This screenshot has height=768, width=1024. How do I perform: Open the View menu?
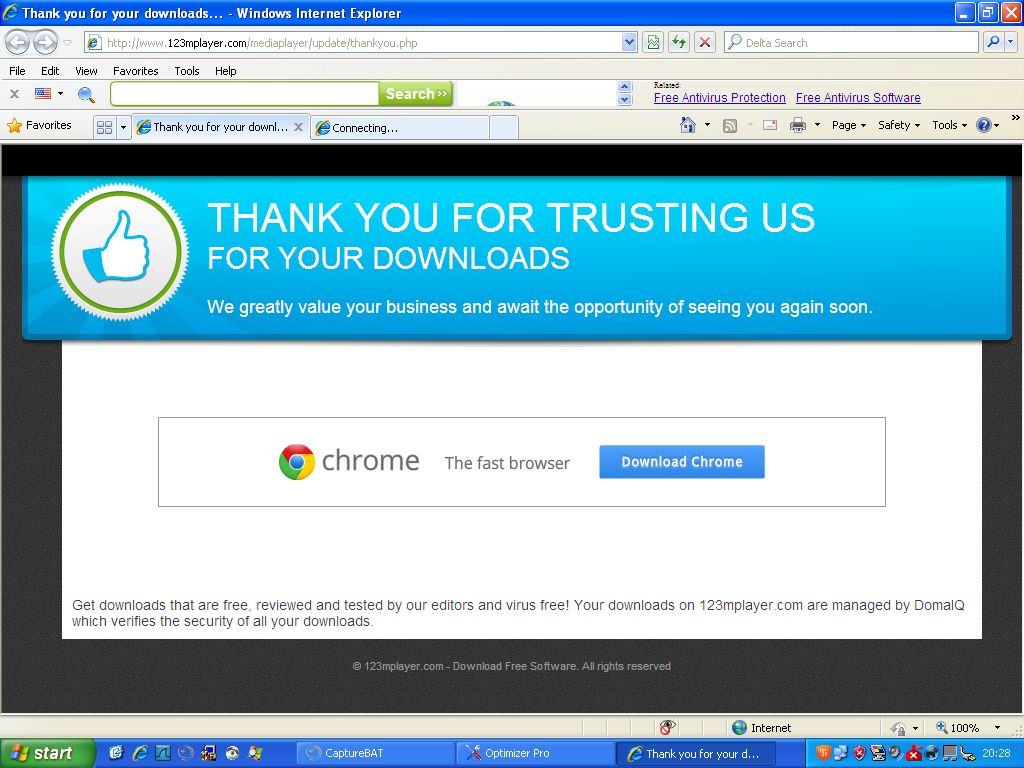(x=86, y=71)
